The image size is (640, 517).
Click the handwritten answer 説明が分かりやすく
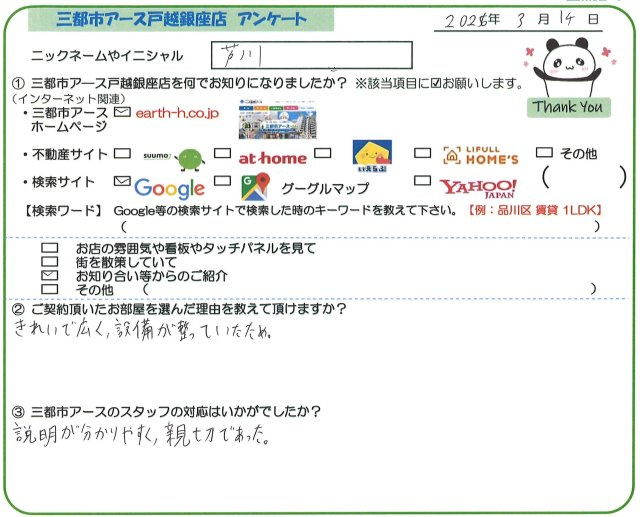pyautogui.click(x=142, y=437)
